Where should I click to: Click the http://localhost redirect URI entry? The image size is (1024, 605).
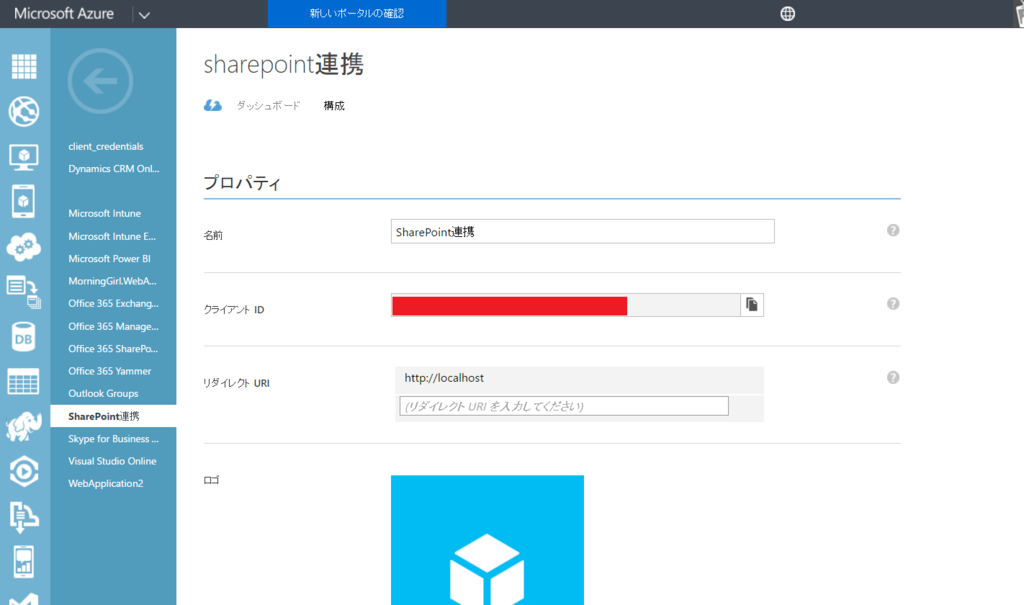(x=579, y=379)
